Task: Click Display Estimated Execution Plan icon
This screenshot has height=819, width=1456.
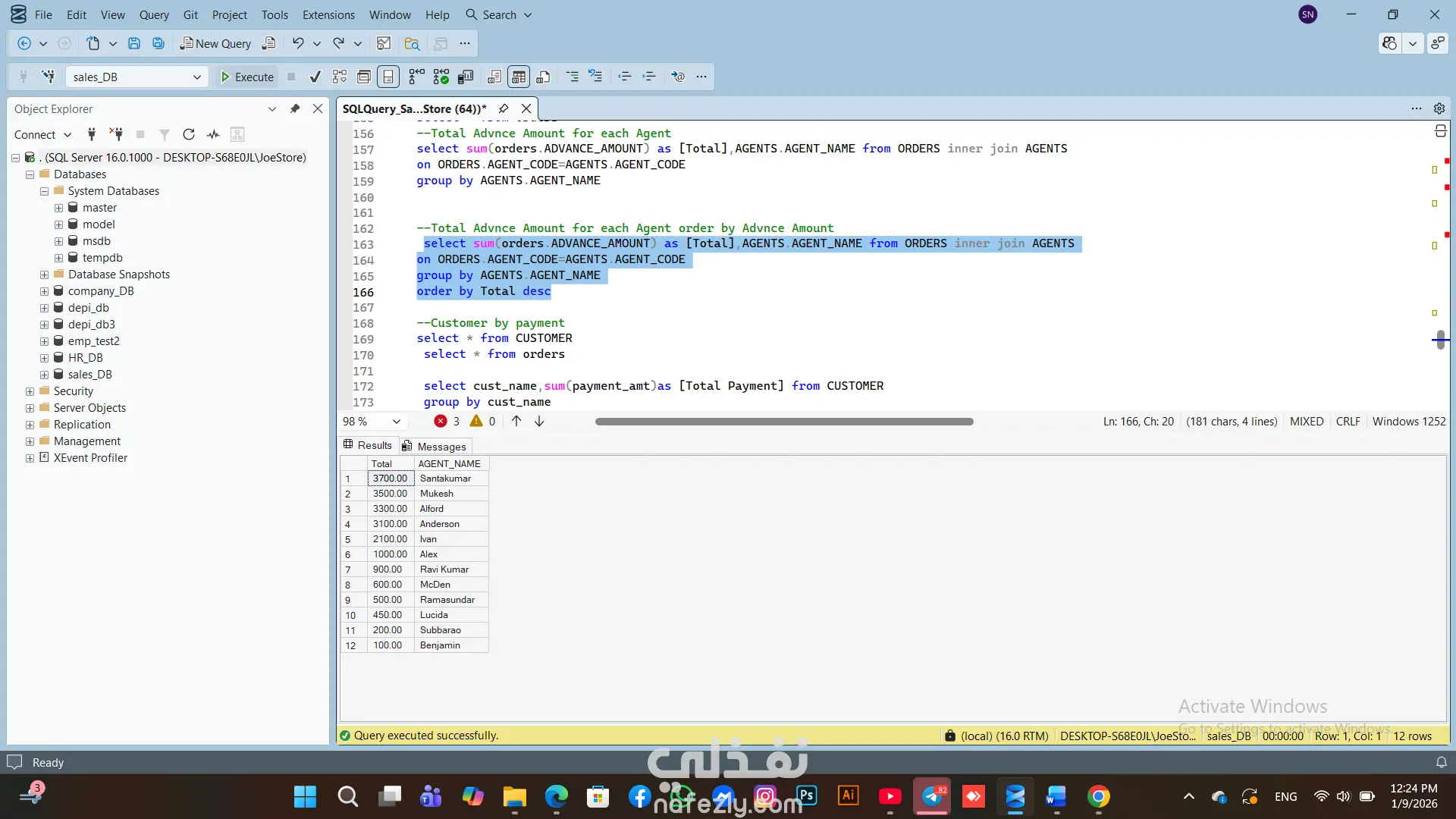Action: click(340, 77)
